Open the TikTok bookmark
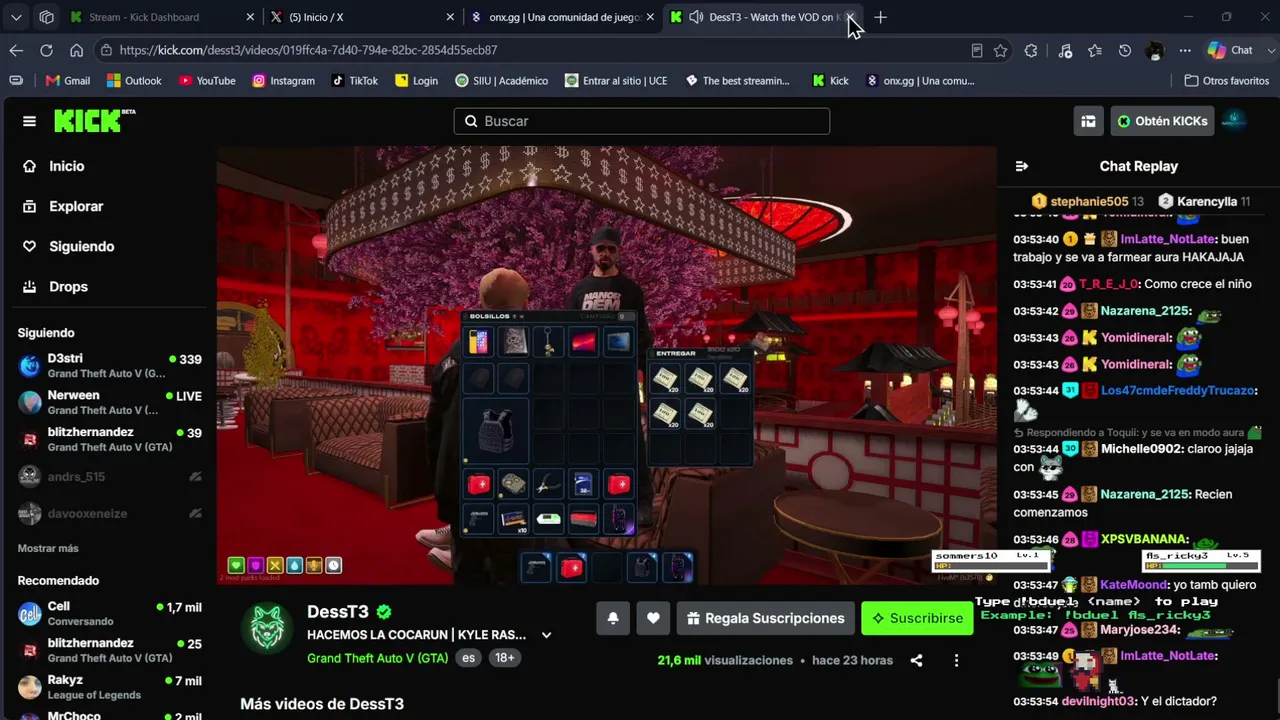The width and height of the screenshot is (1280, 720). click(355, 81)
